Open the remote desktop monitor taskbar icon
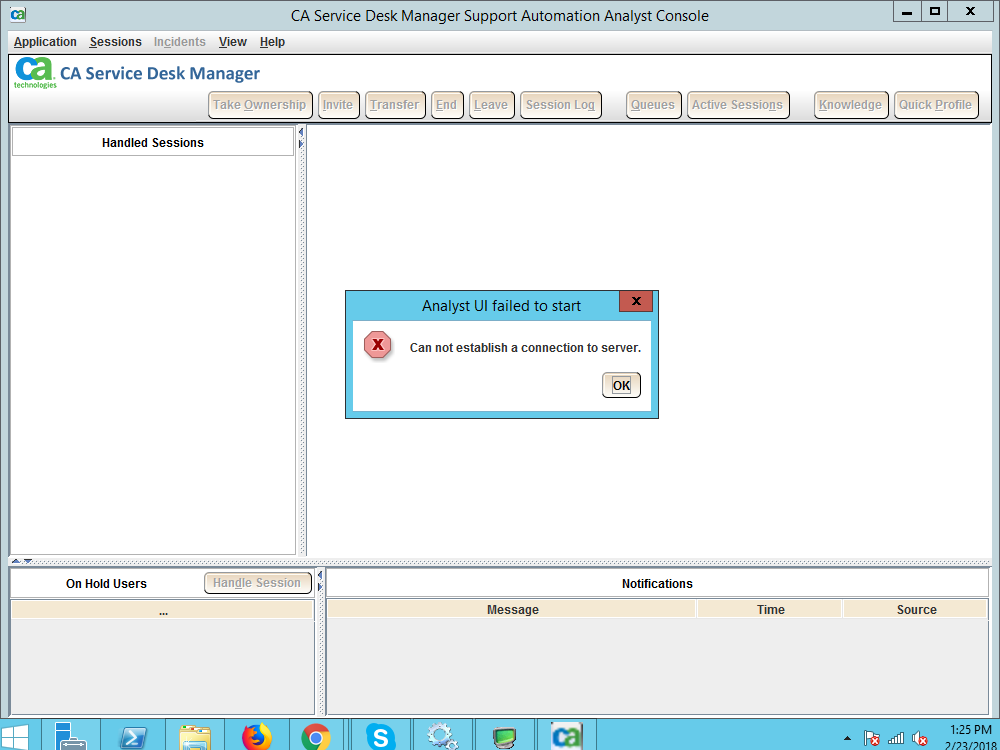This screenshot has height=750, width=1000. pos(505,735)
